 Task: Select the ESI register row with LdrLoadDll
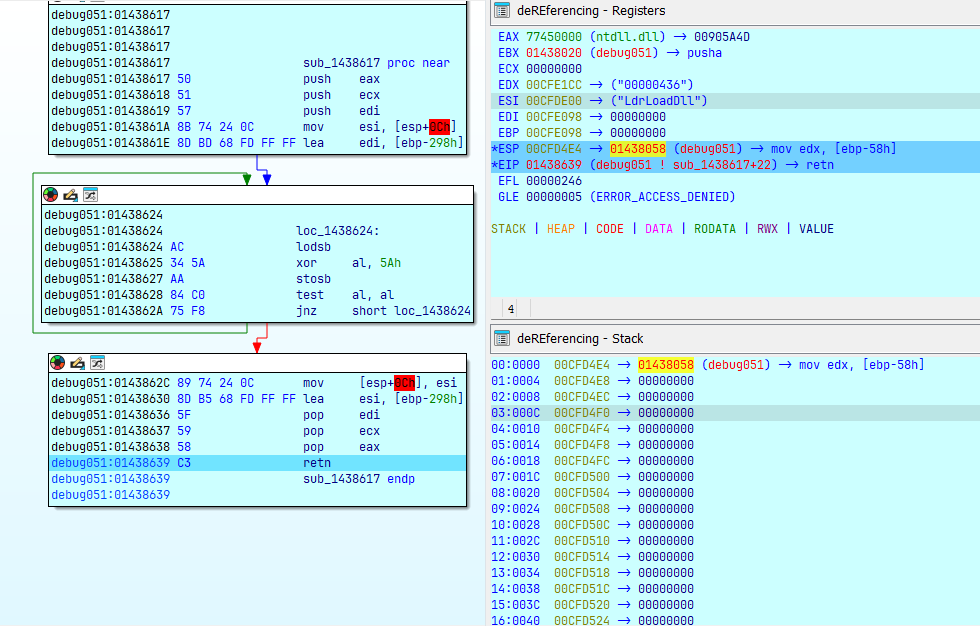pyautogui.click(x=602, y=101)
